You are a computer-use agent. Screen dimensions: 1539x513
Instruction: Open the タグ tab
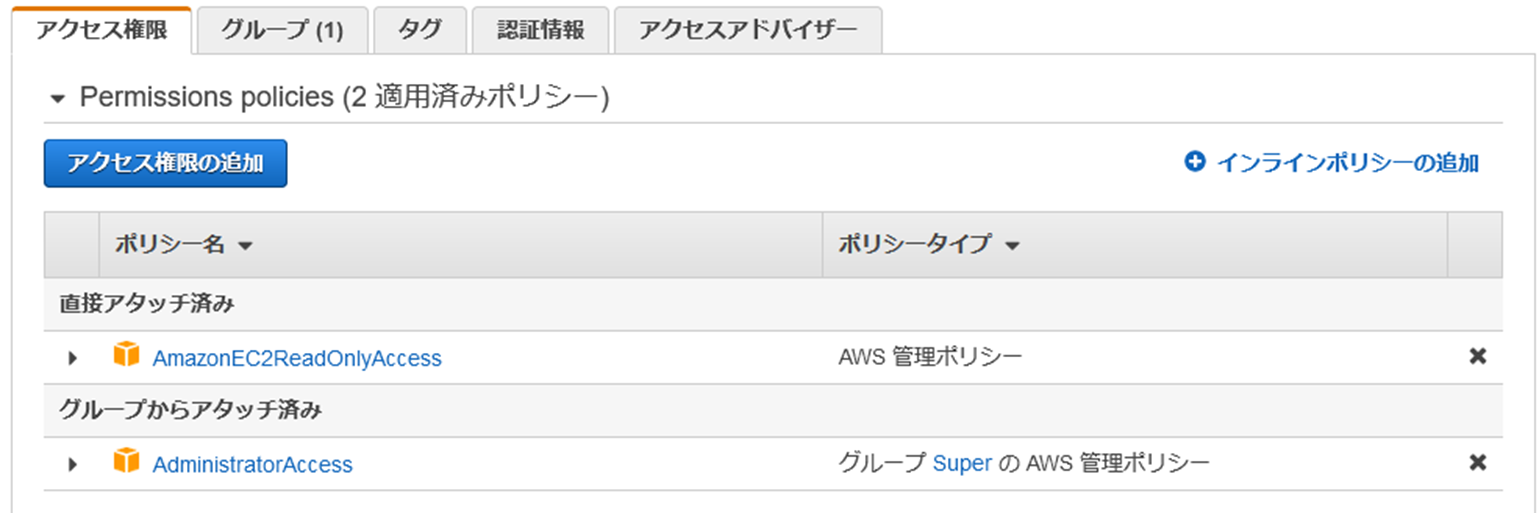point(420,30)
